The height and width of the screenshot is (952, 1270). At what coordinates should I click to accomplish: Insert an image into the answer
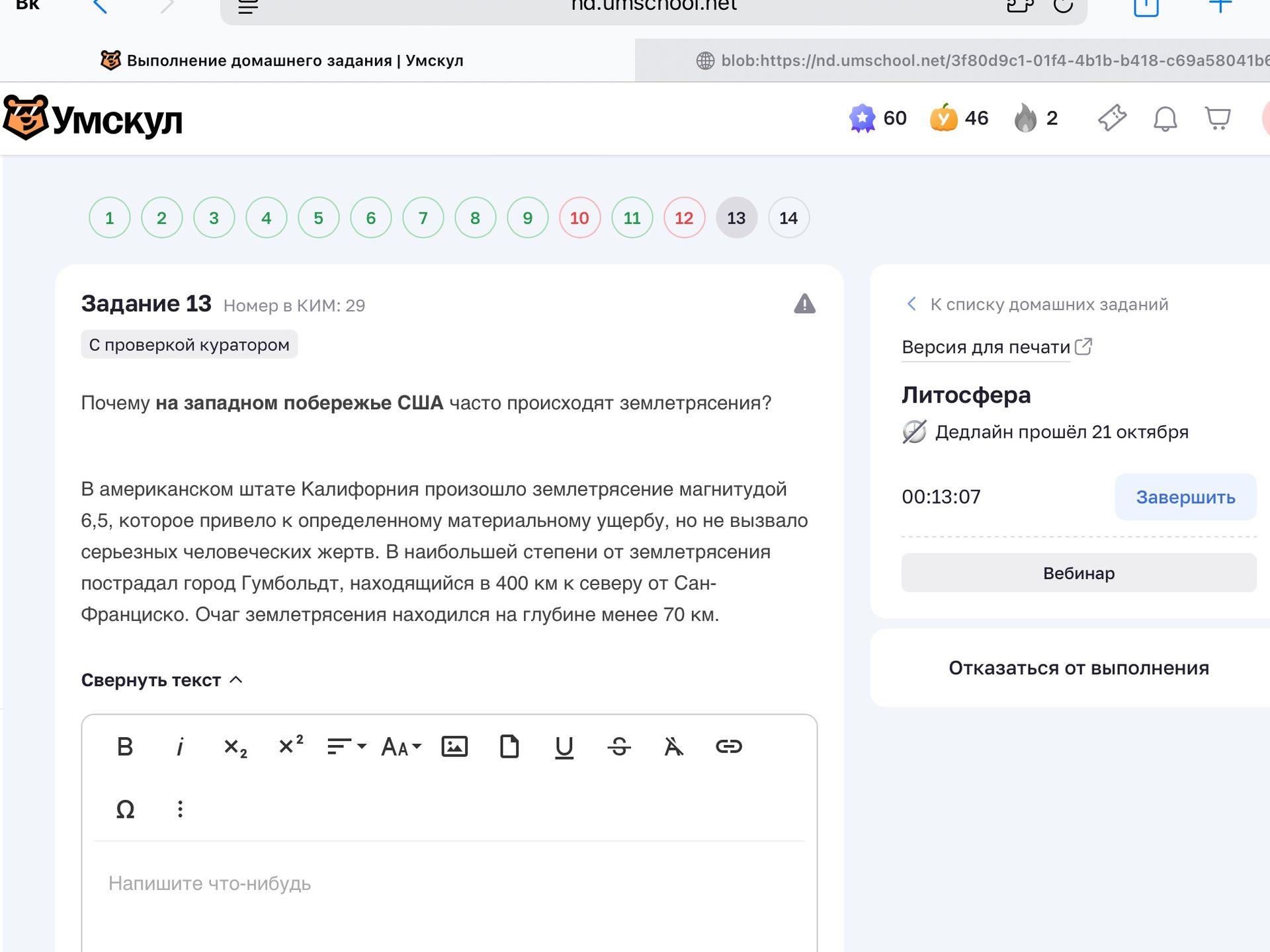tap(454, 746)
